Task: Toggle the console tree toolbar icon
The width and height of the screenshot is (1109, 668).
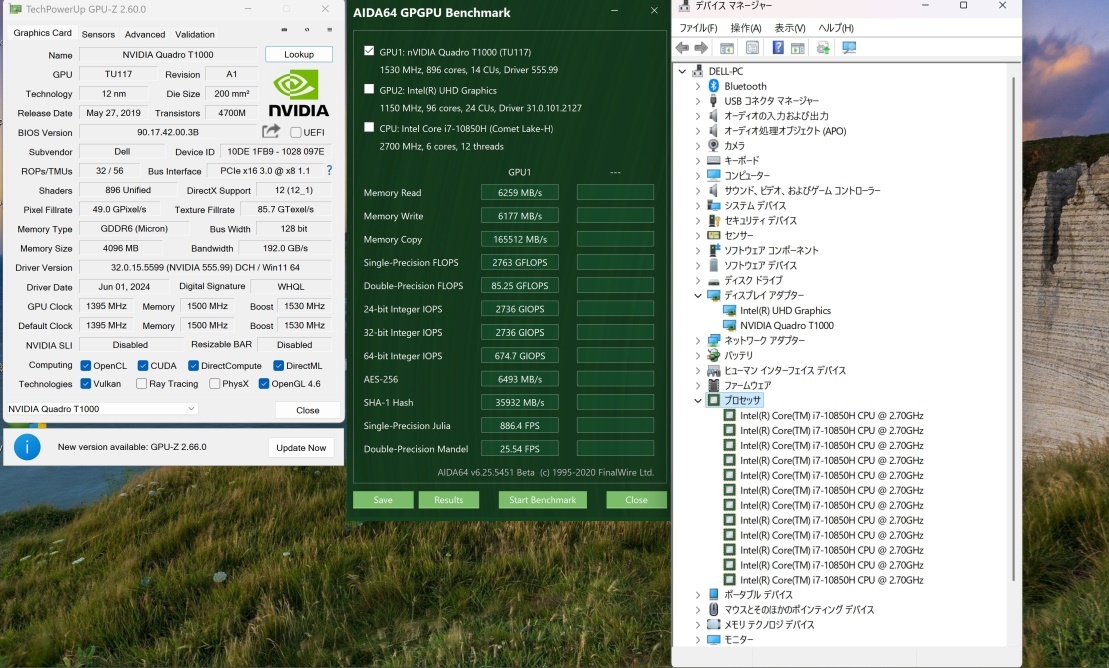Action: pos(726,47)
